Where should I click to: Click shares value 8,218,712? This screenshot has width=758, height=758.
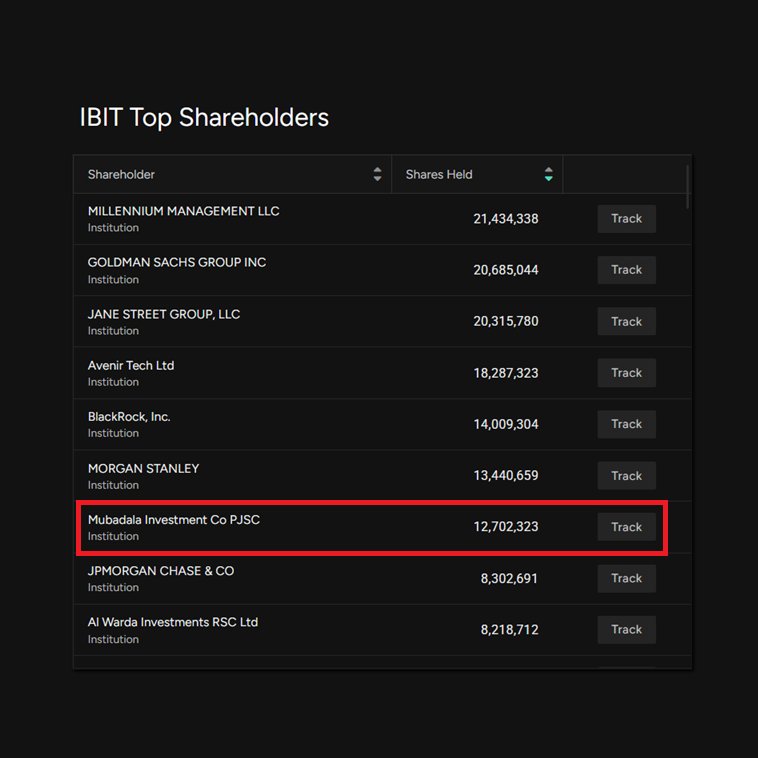(x=509, y=630)
